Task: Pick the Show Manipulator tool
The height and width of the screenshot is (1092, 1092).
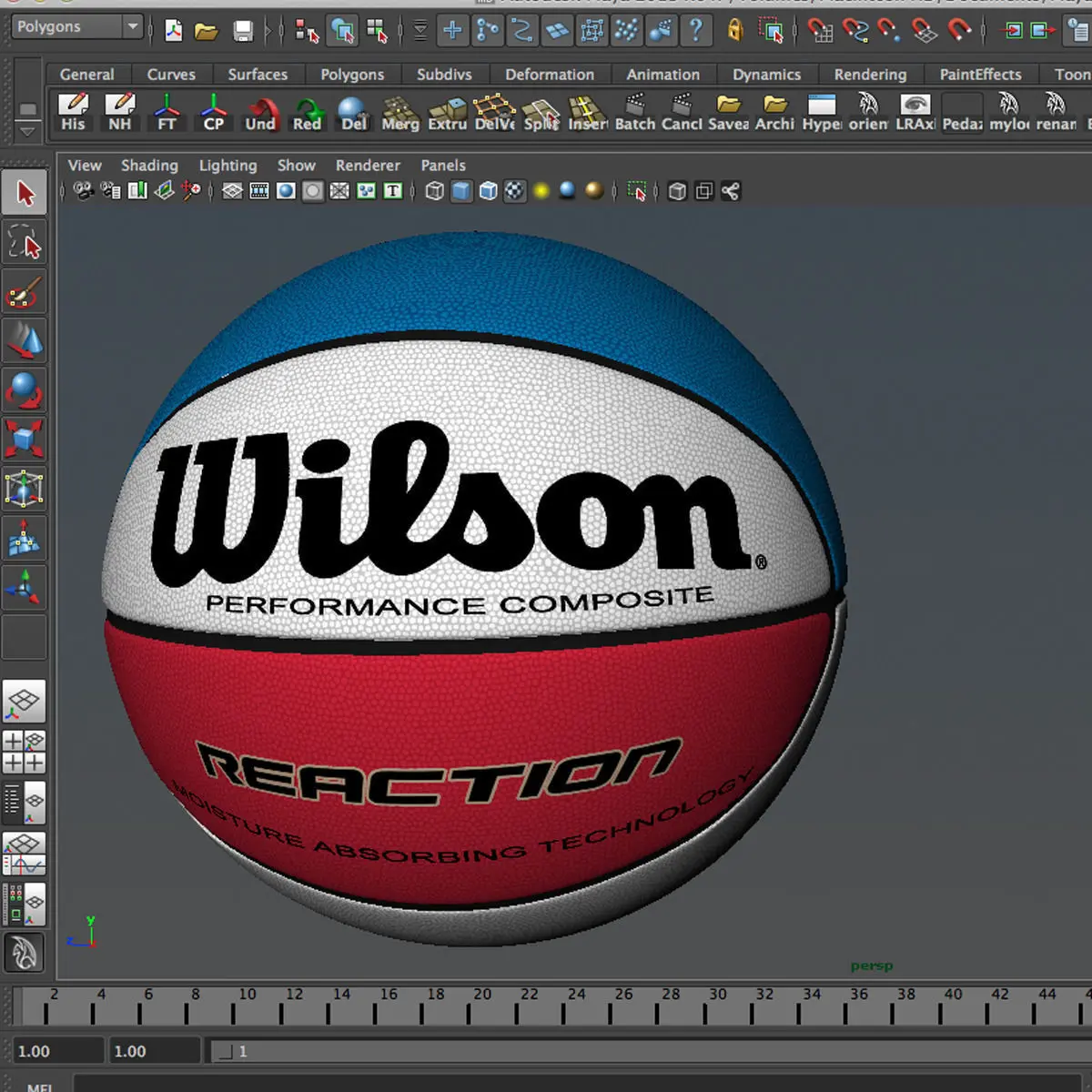Action: tap(25, 587)
